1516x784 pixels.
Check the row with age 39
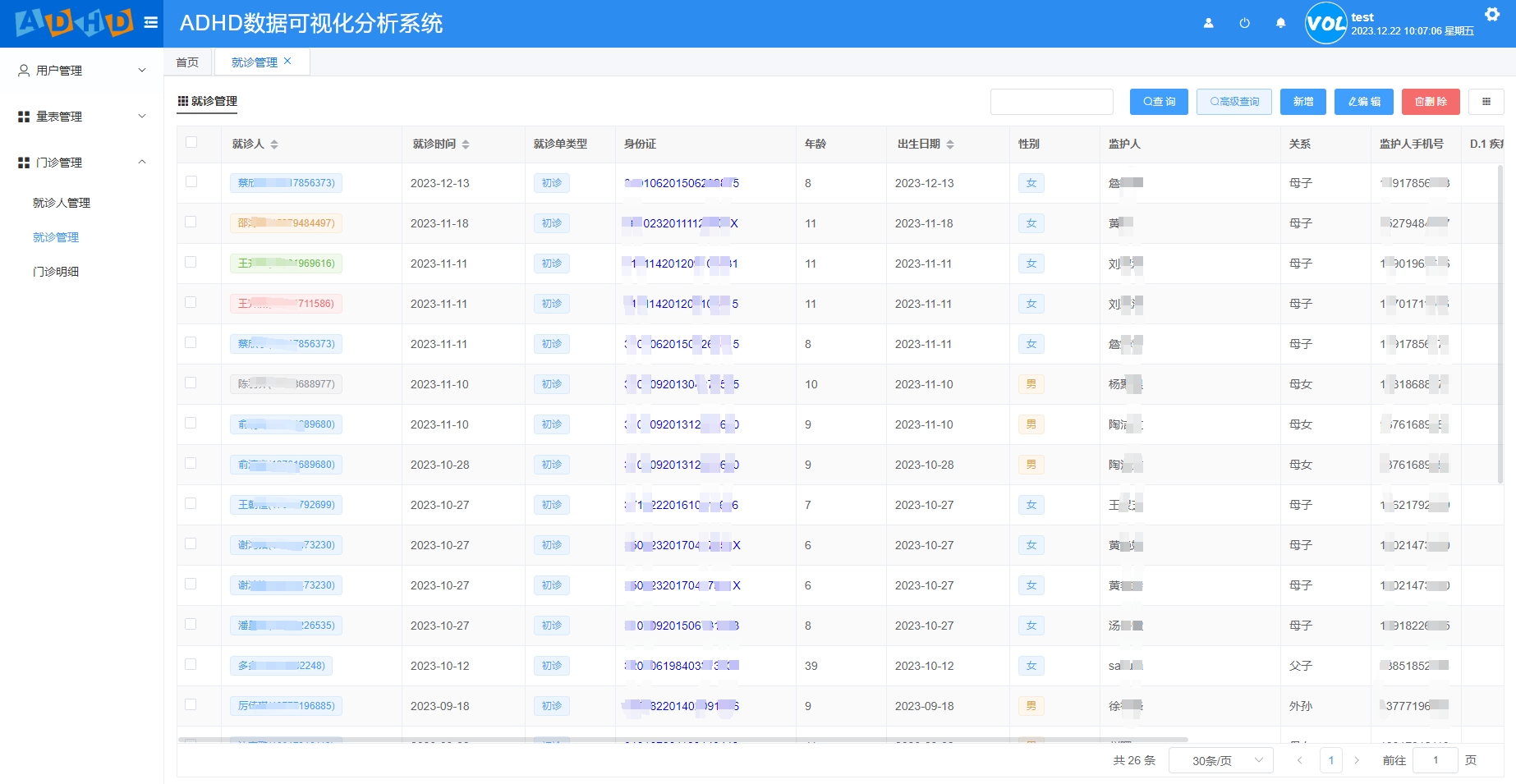coord(191,664)
